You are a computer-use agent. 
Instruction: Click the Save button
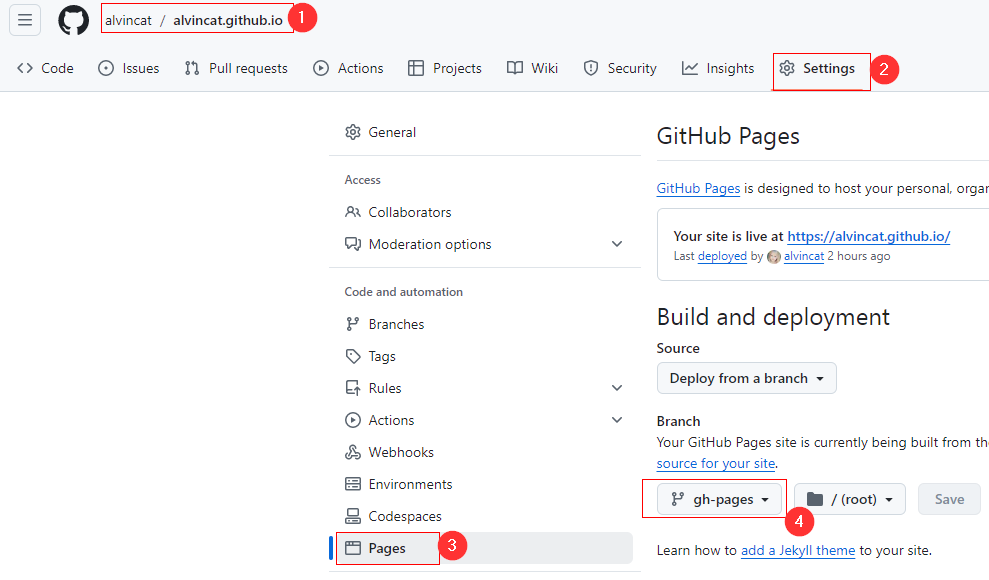point(949,499)
